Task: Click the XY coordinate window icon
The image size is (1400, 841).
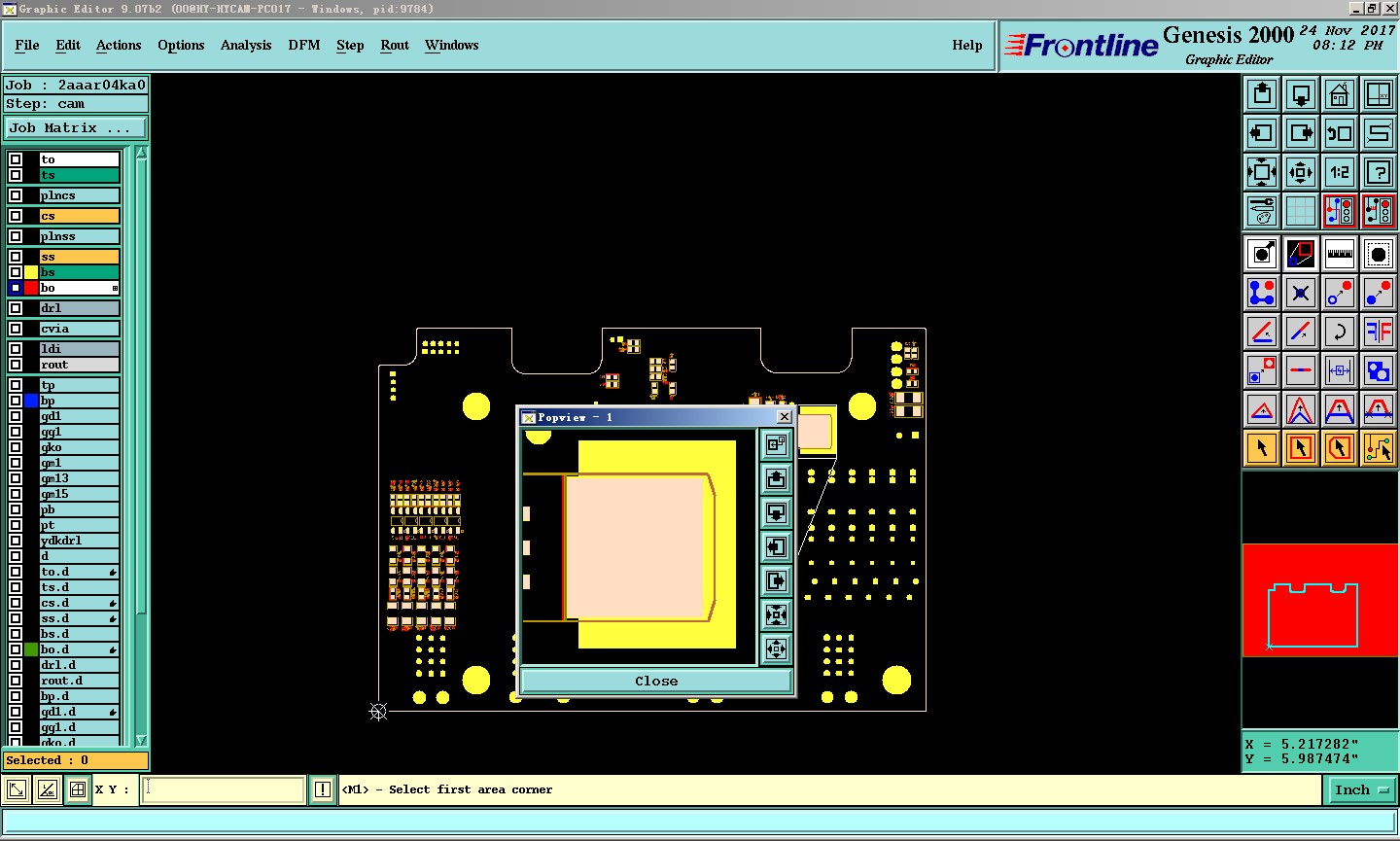Action: (1379, 94)
